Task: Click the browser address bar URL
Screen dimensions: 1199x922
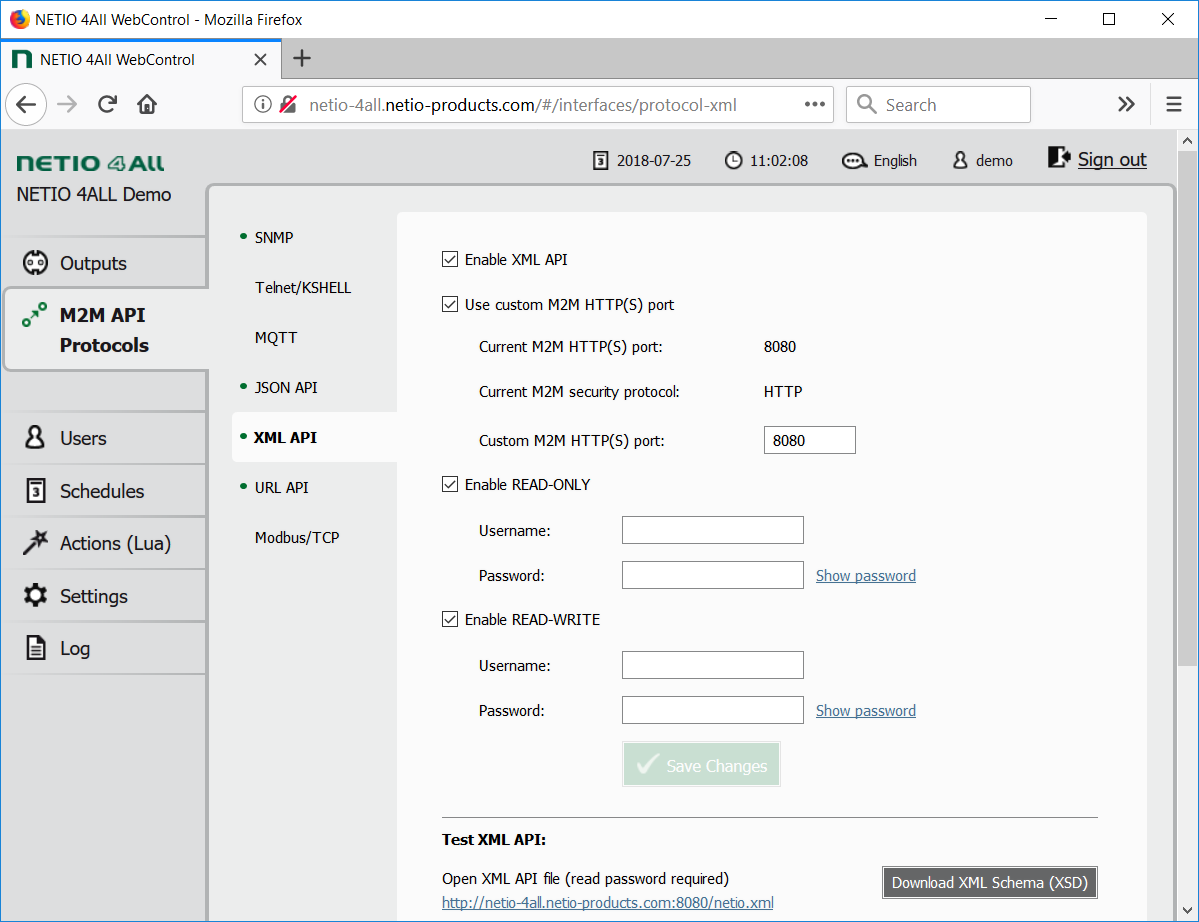Action: click(x=523, y=105)
